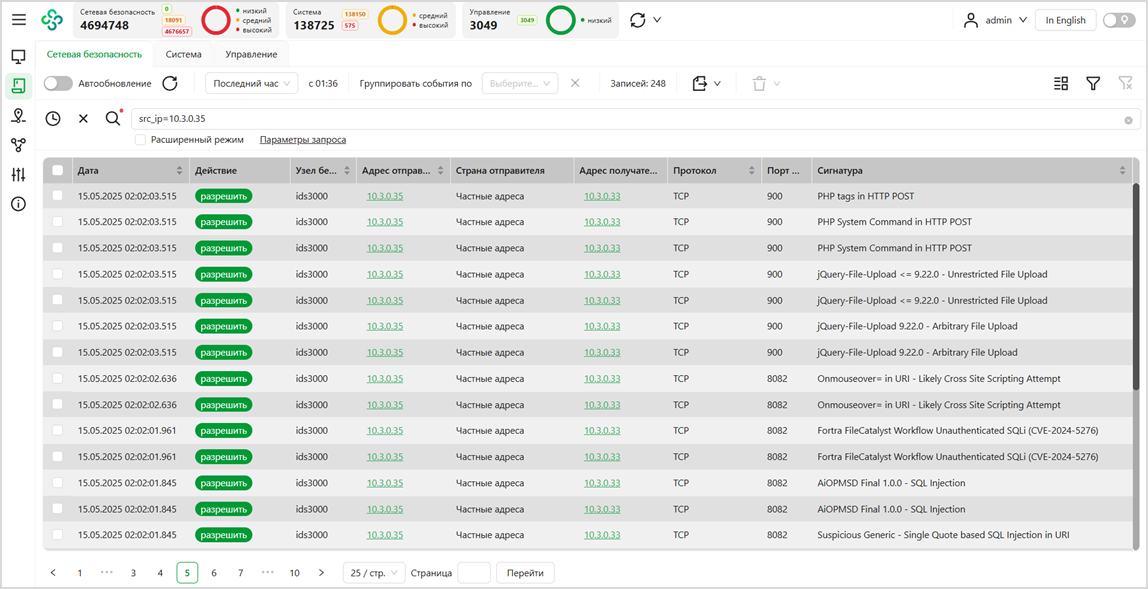Click the Параметры запроса link
Screen dimensions: 1148x589
(303, 140)
